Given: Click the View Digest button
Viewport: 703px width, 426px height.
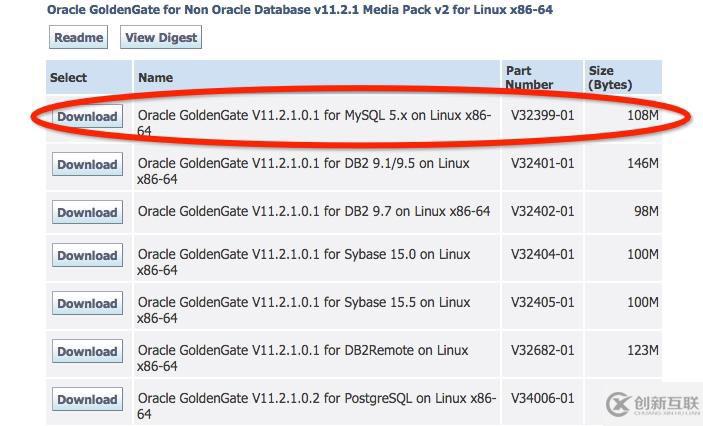Looking at the screenshot, I should (161, 37).
